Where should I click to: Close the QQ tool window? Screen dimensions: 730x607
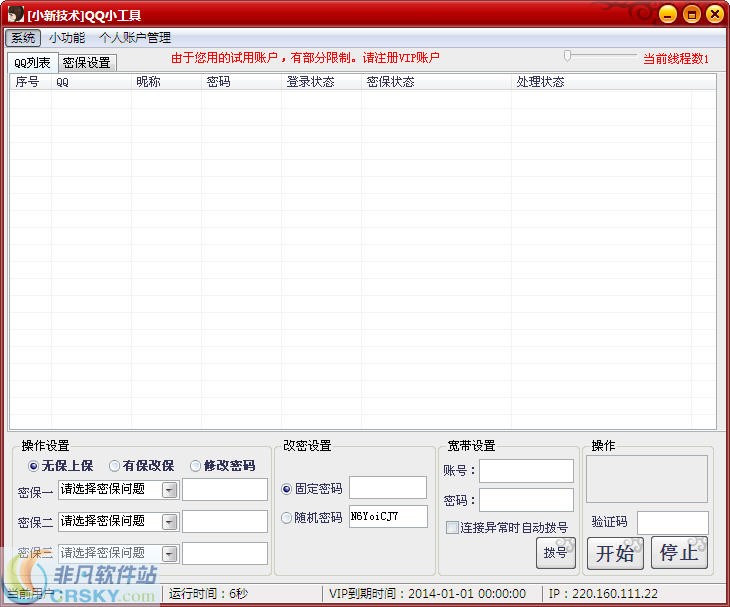pos(715,14)
